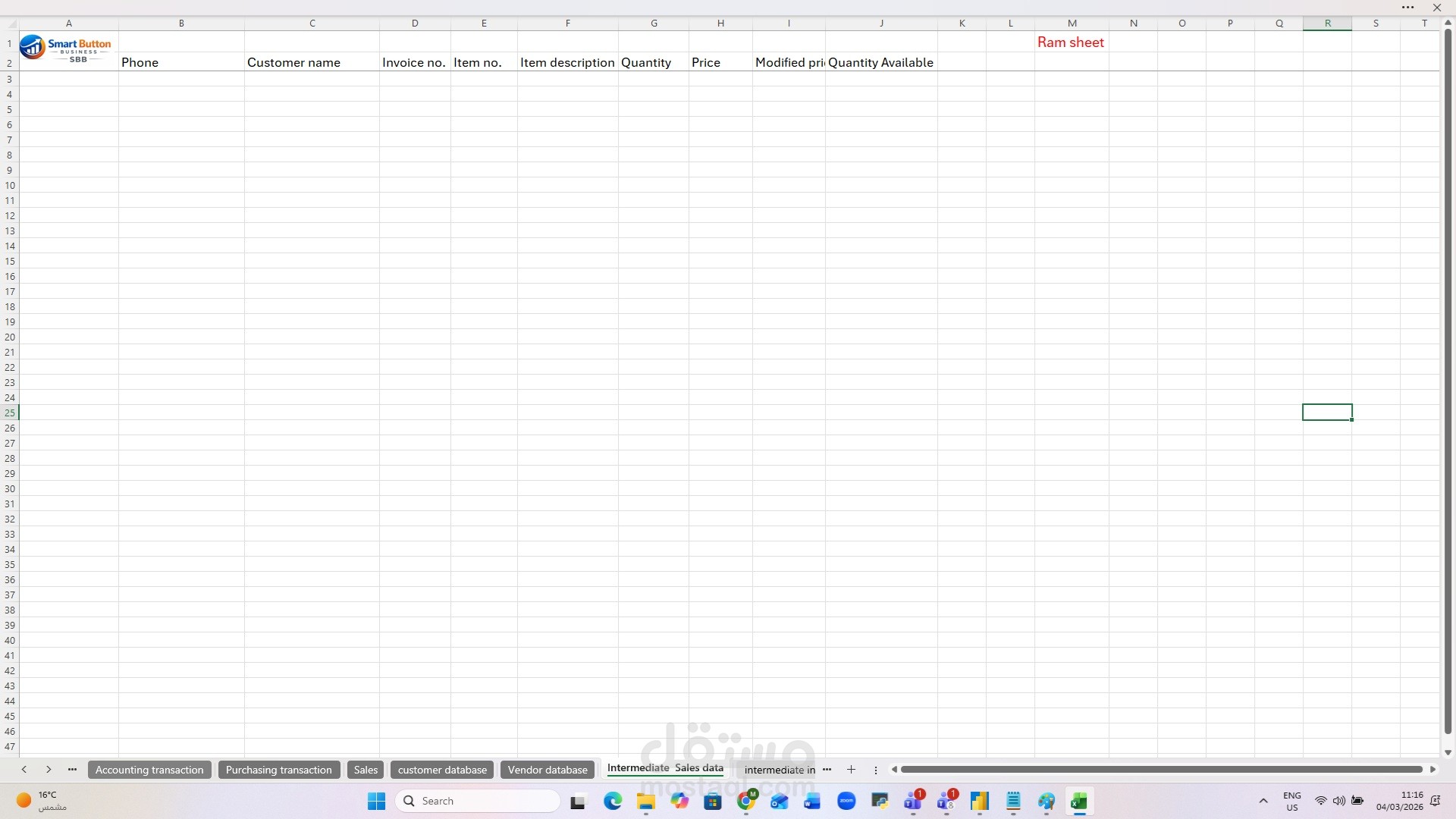
Task: Open window more options ellipsis
Action: 1407,8
